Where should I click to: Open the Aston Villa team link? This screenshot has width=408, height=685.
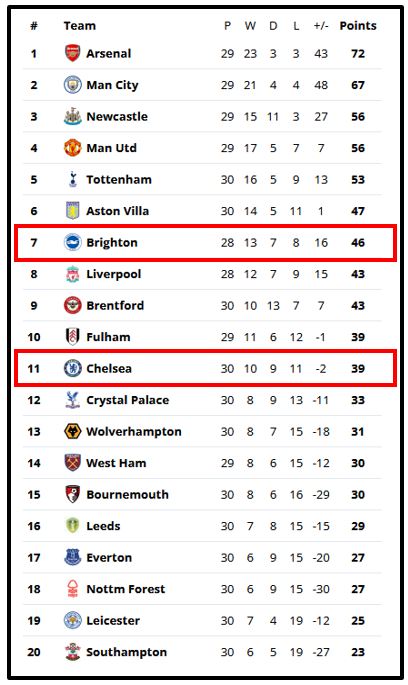click(x=118, y=211)
